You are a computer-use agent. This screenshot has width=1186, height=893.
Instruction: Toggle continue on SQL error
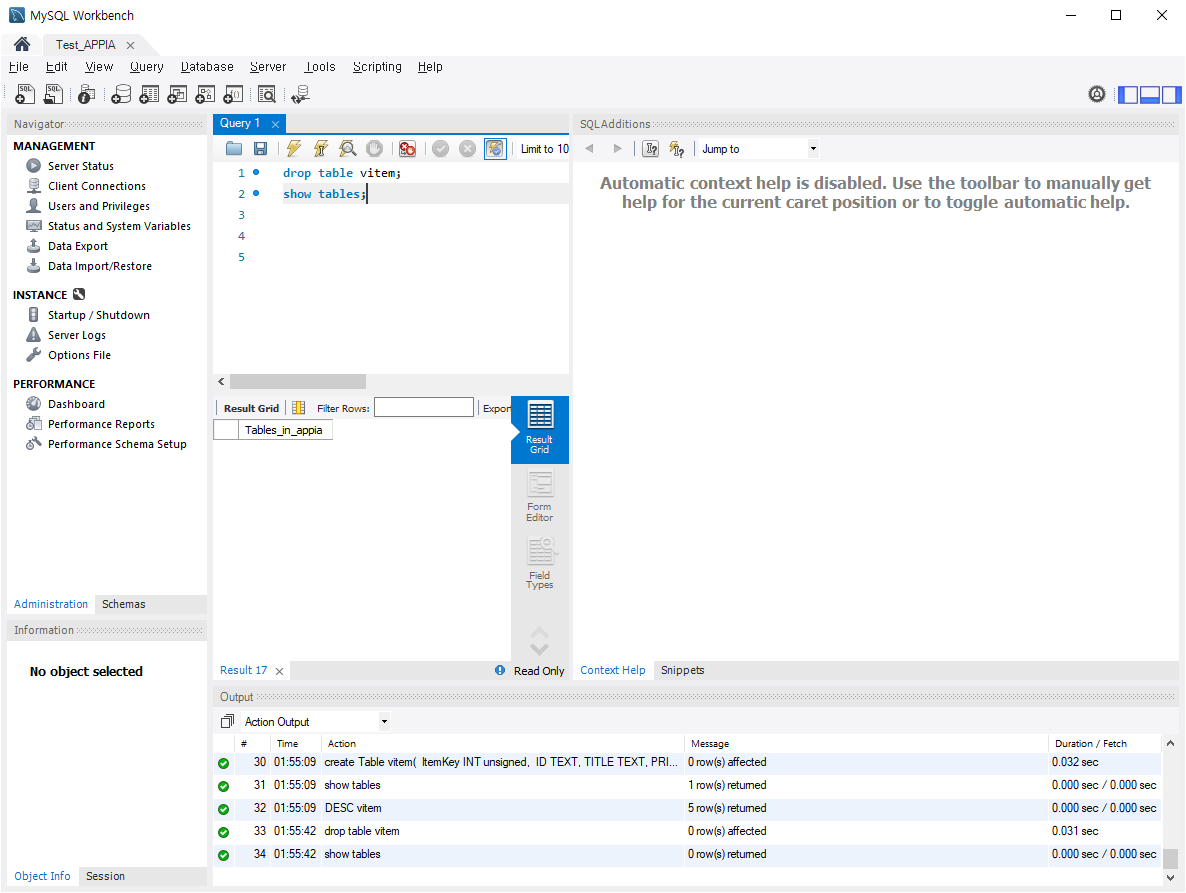coord(407,149)
